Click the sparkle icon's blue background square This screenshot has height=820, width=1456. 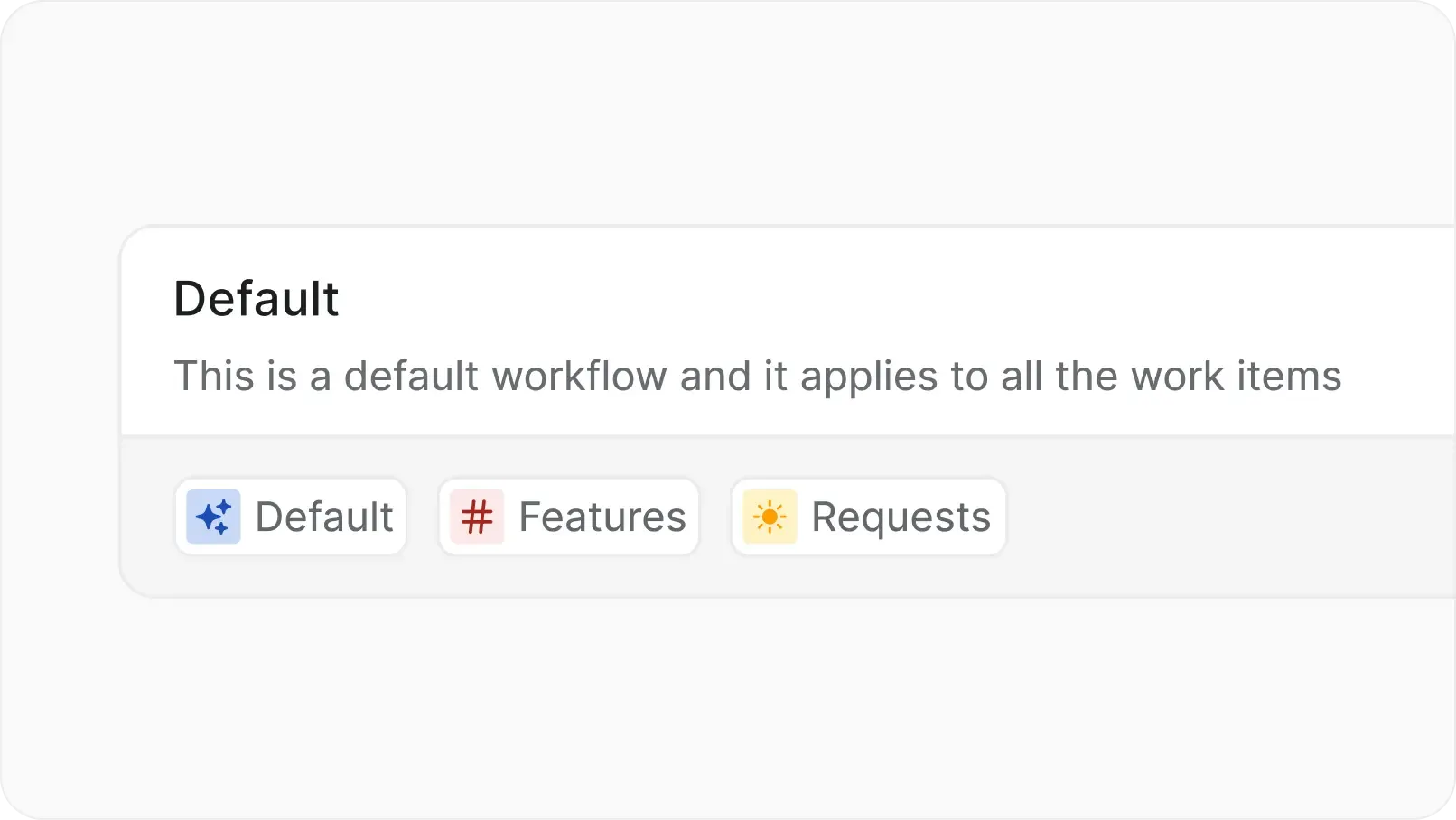[213, 517]
